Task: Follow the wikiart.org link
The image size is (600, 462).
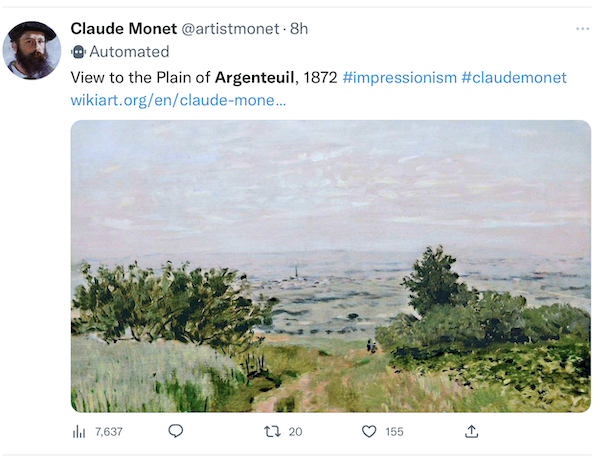Action: pos(178,100)
